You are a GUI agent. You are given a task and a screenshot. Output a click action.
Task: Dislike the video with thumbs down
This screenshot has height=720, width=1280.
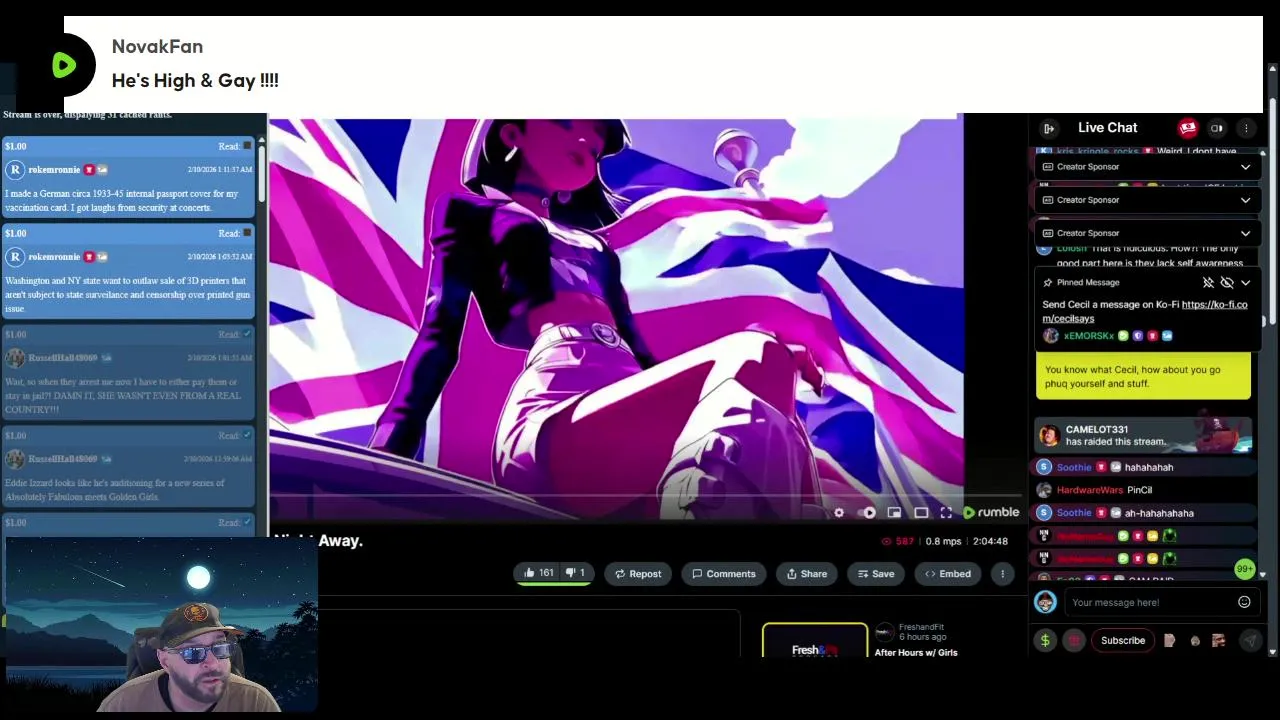[x=575, y=573]
